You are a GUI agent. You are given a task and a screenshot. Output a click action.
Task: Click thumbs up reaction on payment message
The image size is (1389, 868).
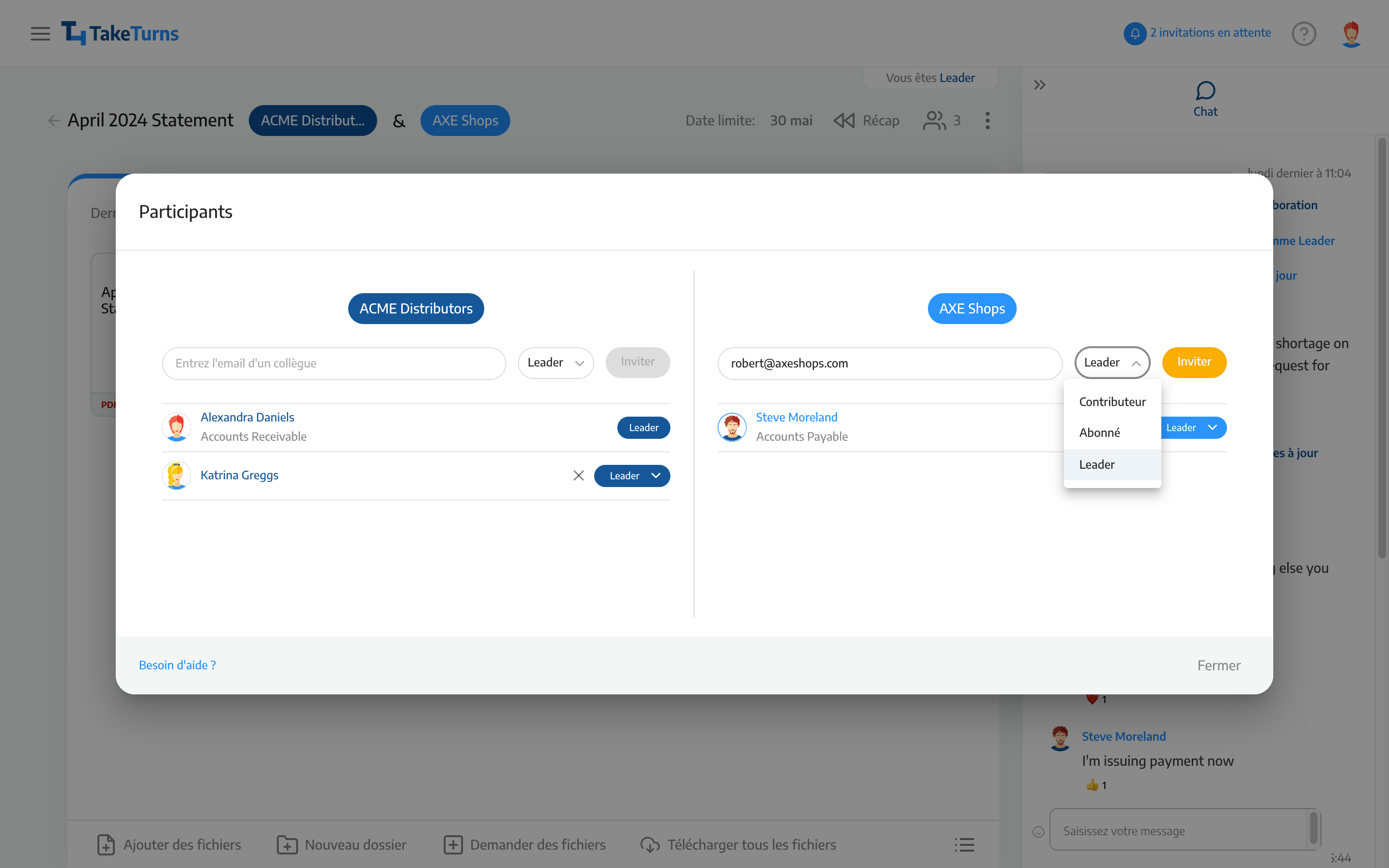point(1096,786)
